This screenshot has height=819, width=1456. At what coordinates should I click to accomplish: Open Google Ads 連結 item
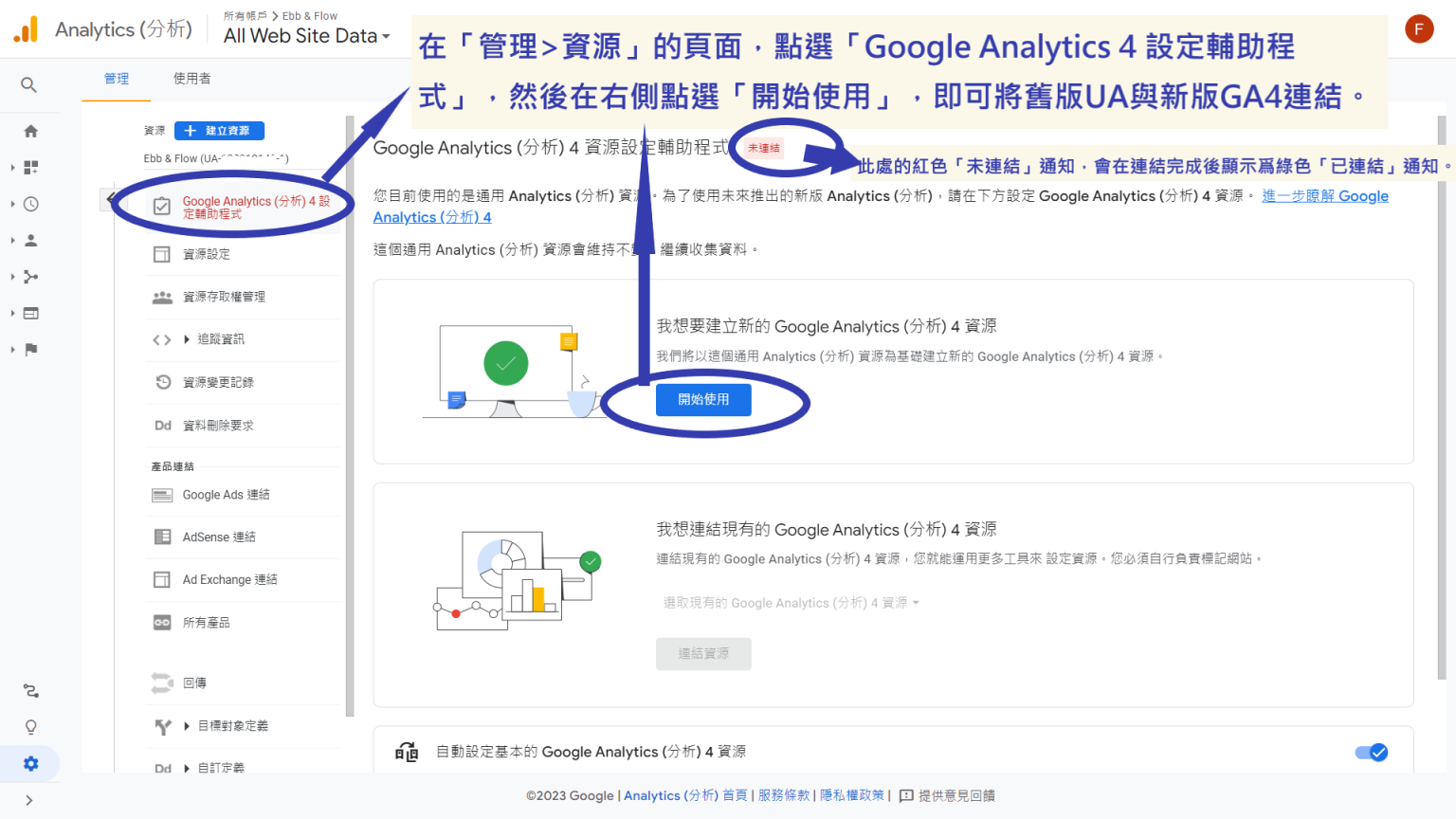pos(227,495)
